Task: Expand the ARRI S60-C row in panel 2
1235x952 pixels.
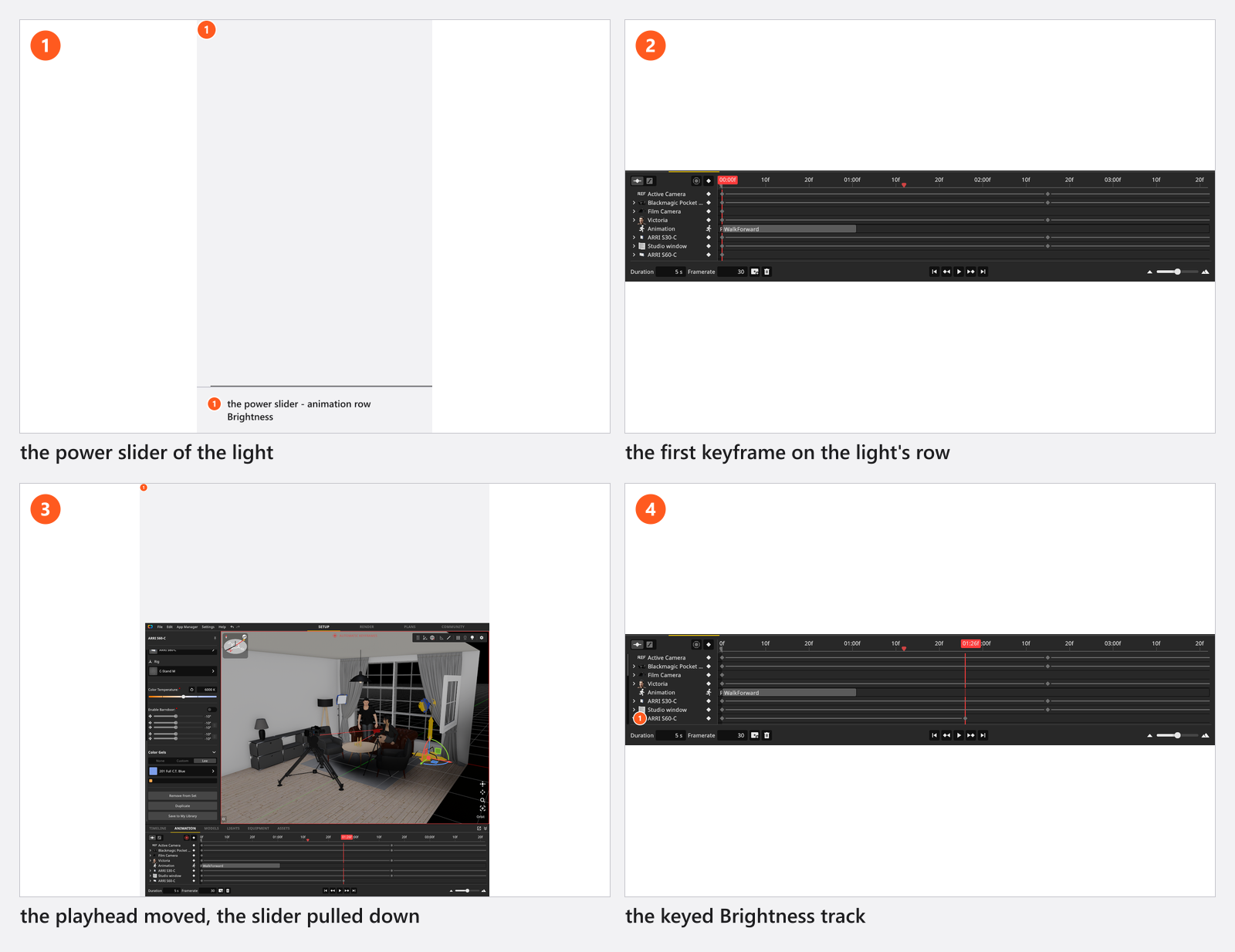Action: coord(634,255)
